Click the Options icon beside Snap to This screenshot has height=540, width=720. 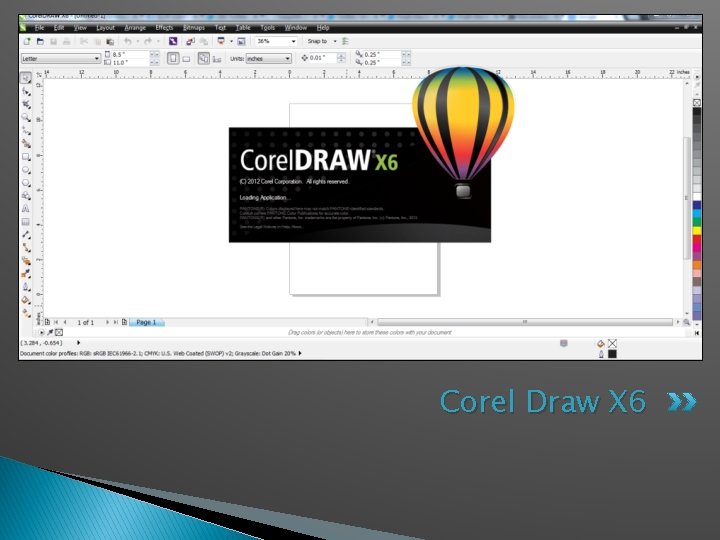click(346, 41)
